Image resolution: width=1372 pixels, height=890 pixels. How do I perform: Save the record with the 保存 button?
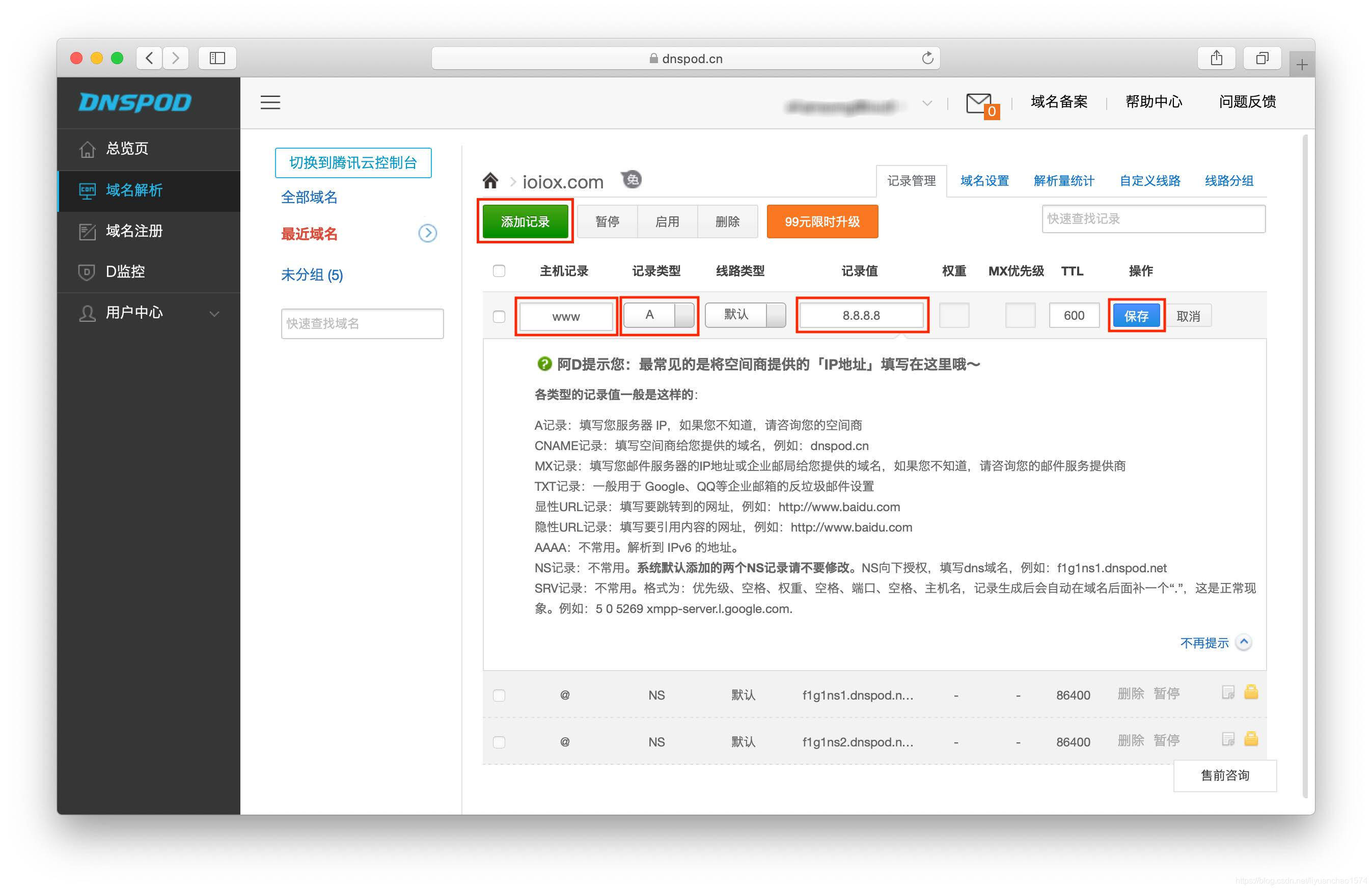1136,315
